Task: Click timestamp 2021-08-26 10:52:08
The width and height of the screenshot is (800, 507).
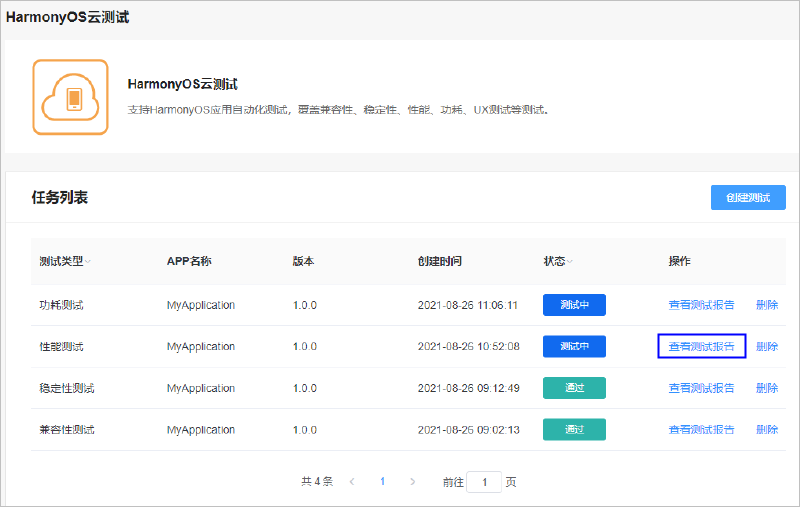Action: (469, 346)
